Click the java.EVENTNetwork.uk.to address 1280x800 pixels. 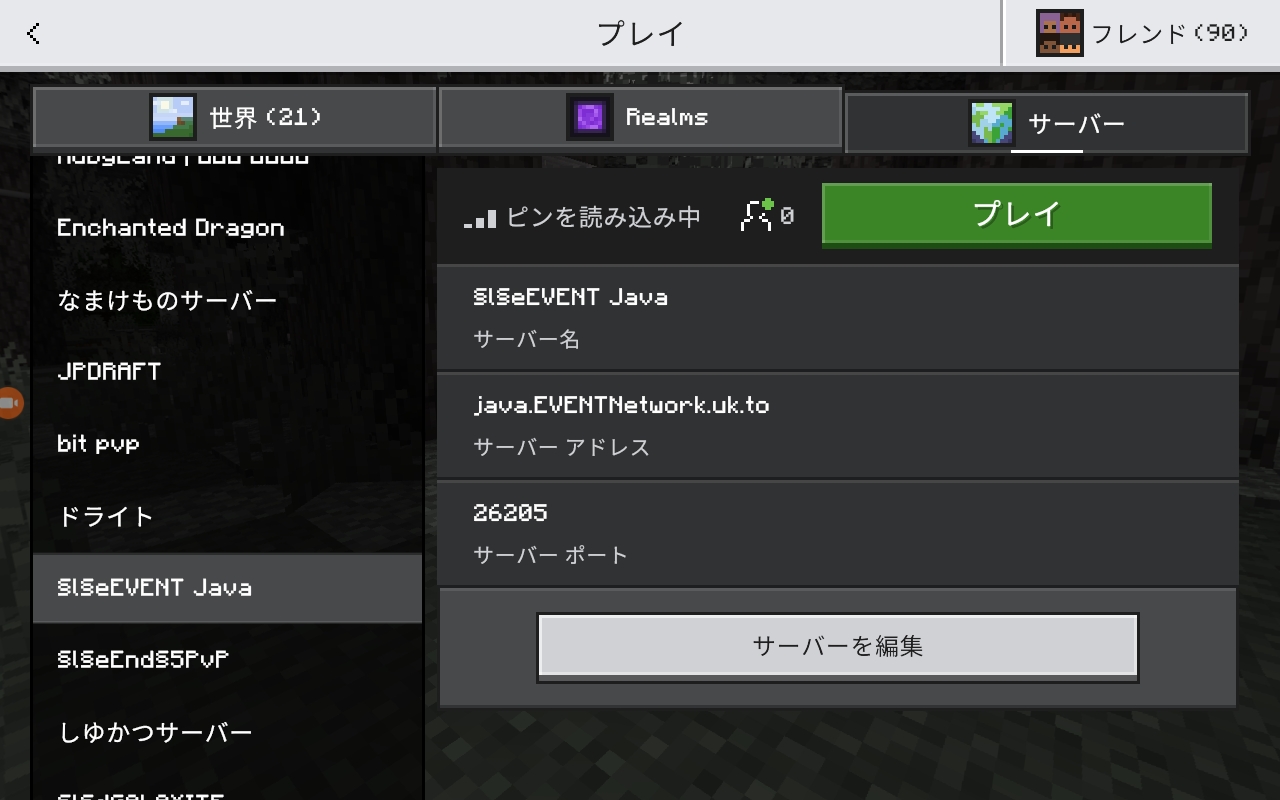(621, 405)
